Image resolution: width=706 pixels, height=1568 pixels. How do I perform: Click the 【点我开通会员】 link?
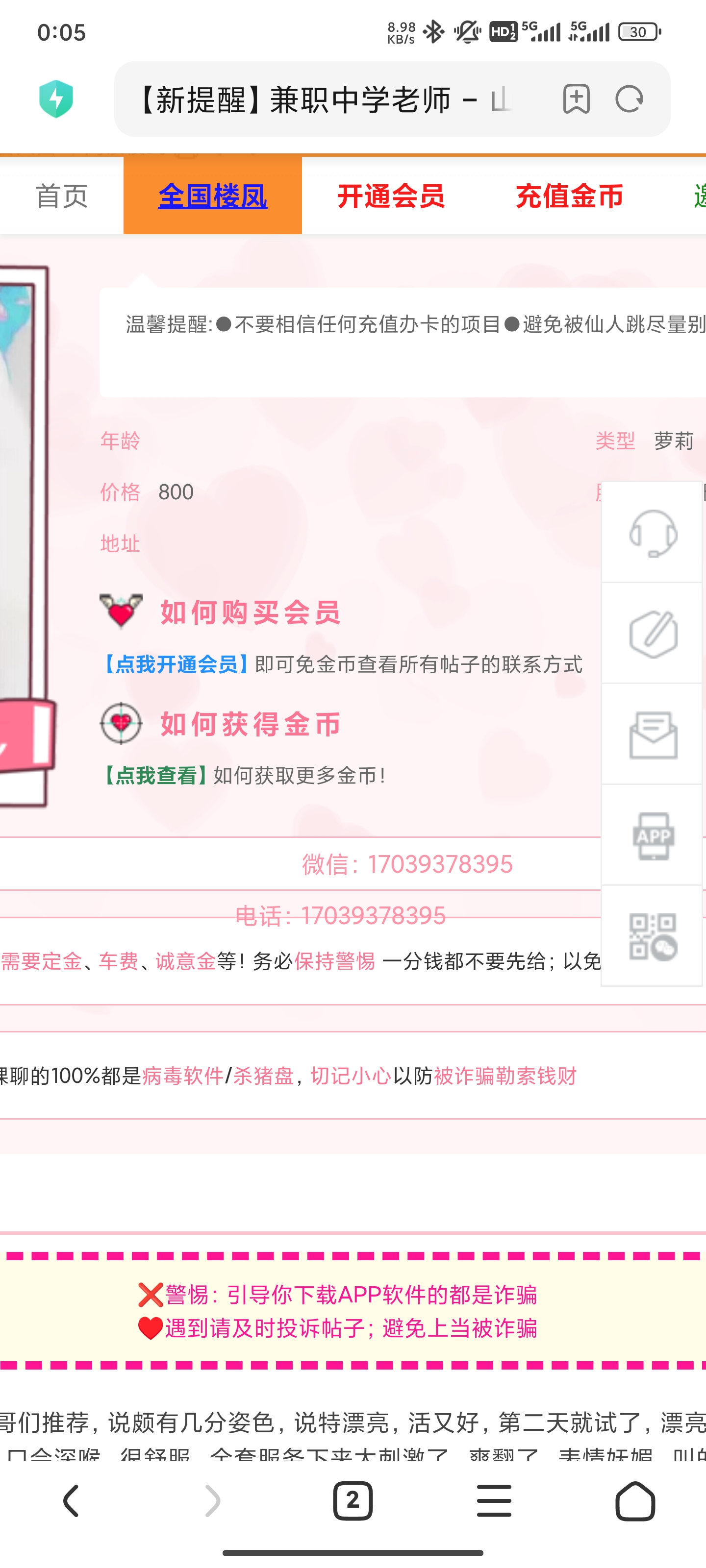tap(175, 664)
